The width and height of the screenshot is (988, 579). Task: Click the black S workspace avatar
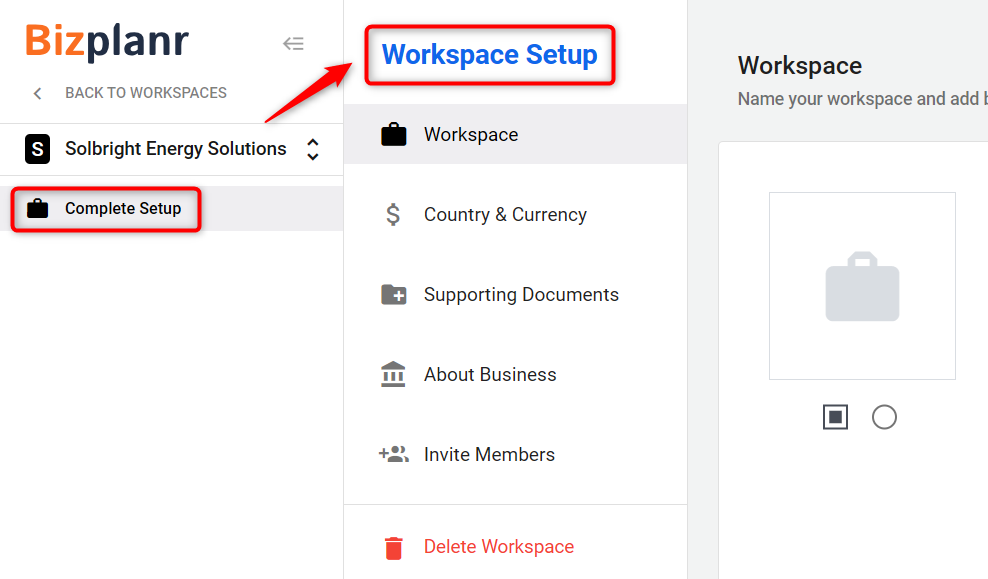point(37,149)
